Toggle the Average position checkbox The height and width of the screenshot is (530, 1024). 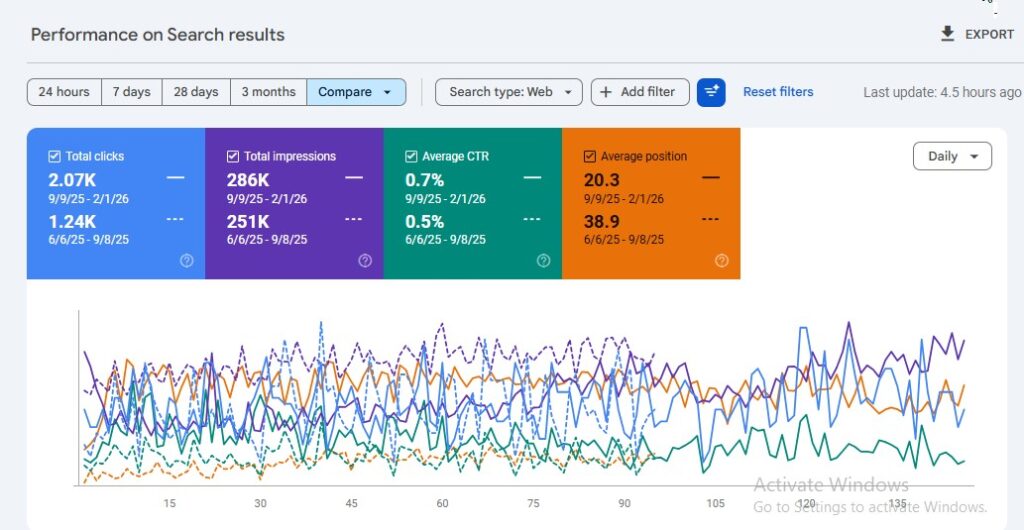[x=590, y=156]
